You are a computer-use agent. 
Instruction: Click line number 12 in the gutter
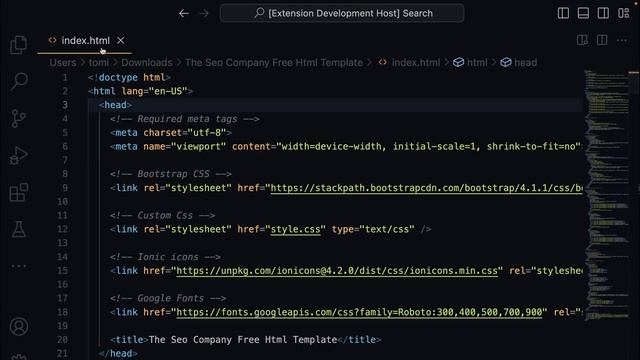pyautogui.click(x=62, y=229)
